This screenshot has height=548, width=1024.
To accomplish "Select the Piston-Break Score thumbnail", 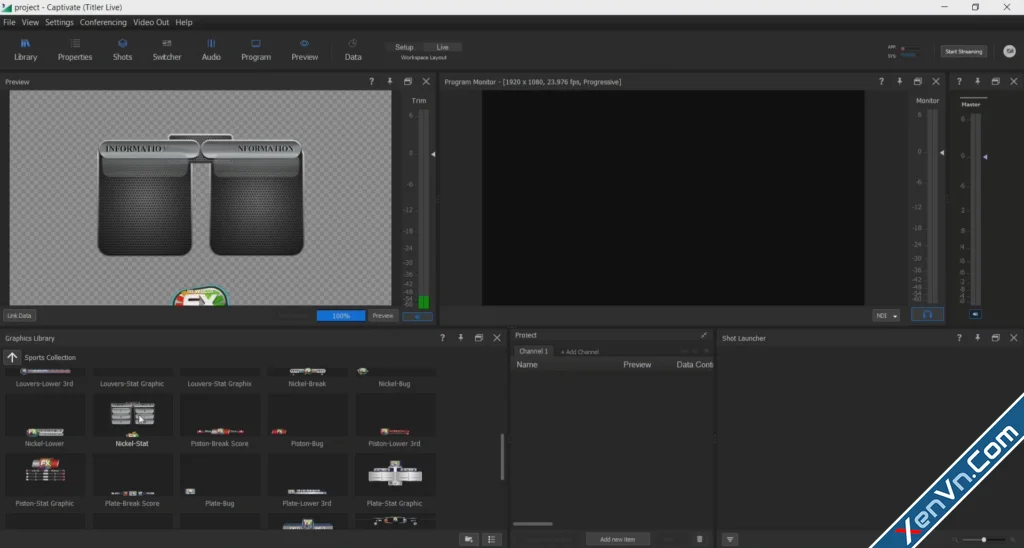I will 219,415.
